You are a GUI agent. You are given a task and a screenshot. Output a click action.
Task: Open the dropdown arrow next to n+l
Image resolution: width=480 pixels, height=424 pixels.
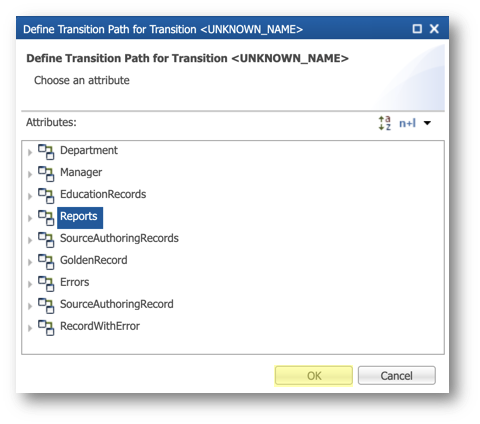[427, 123]
